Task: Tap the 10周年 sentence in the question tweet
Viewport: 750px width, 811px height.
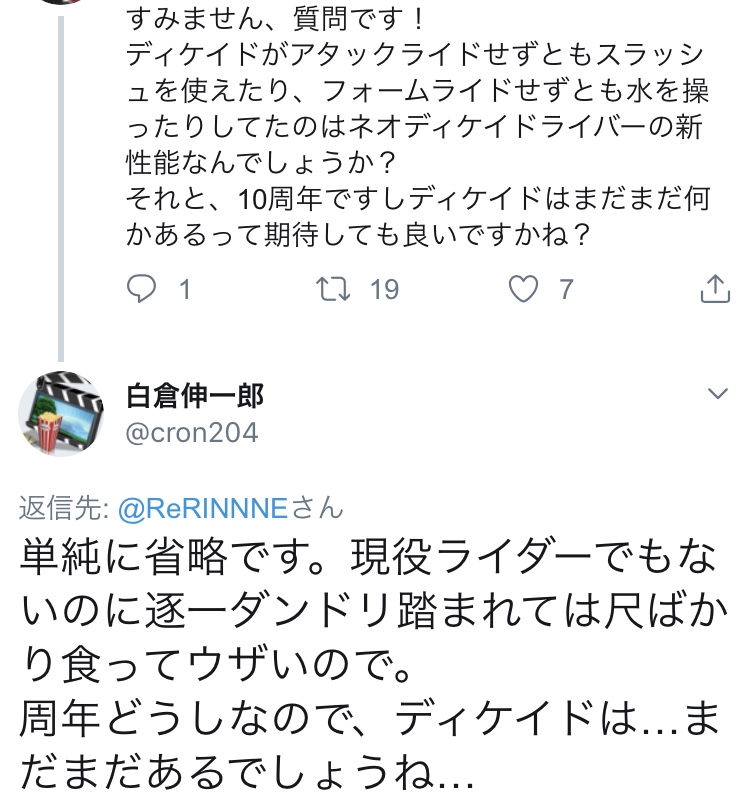Action: 420,198
